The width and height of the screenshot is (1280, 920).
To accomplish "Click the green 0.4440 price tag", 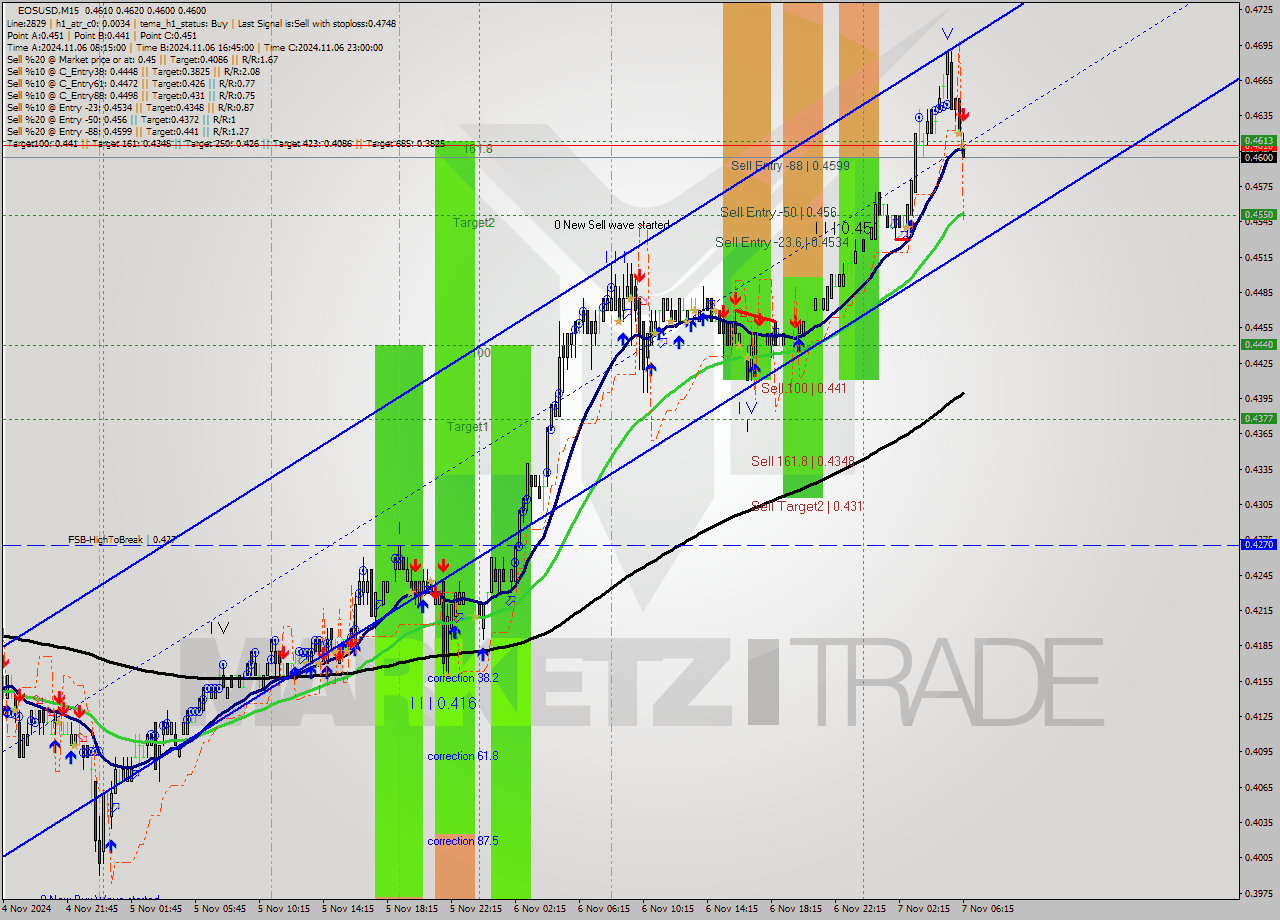I will click(1257, 344).
